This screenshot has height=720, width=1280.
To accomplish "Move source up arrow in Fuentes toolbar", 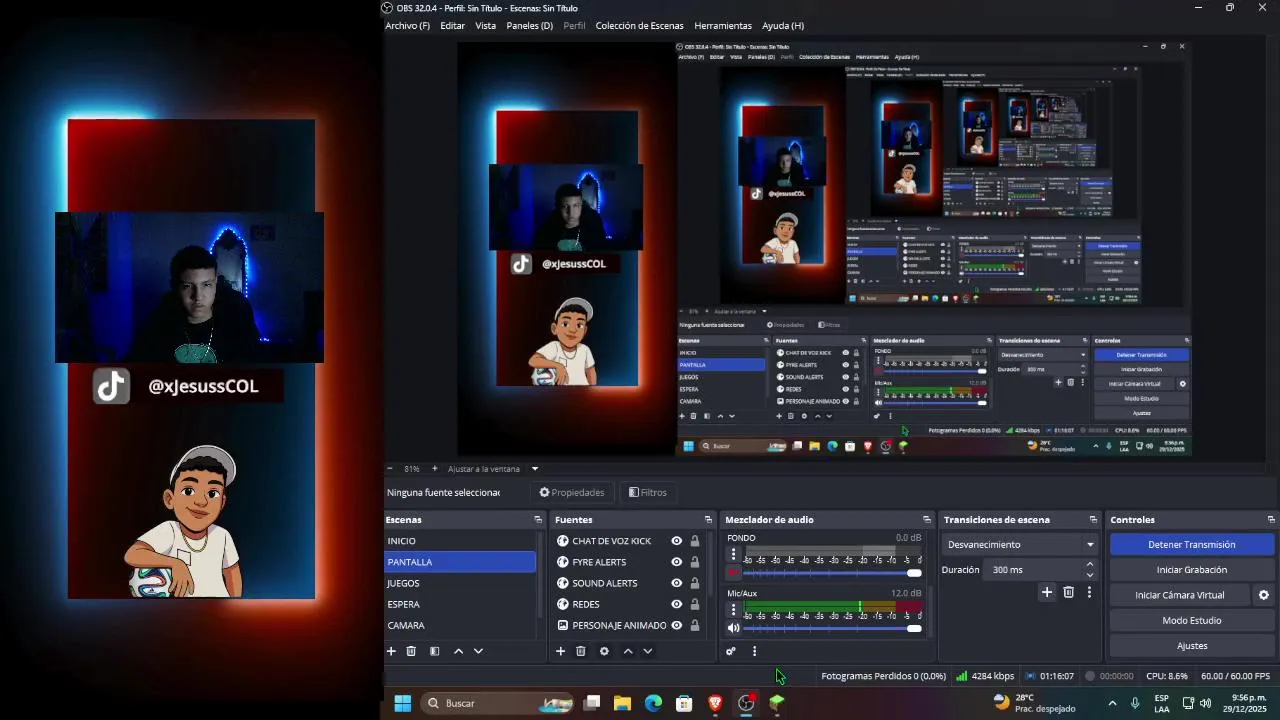I will click(628, 651).
